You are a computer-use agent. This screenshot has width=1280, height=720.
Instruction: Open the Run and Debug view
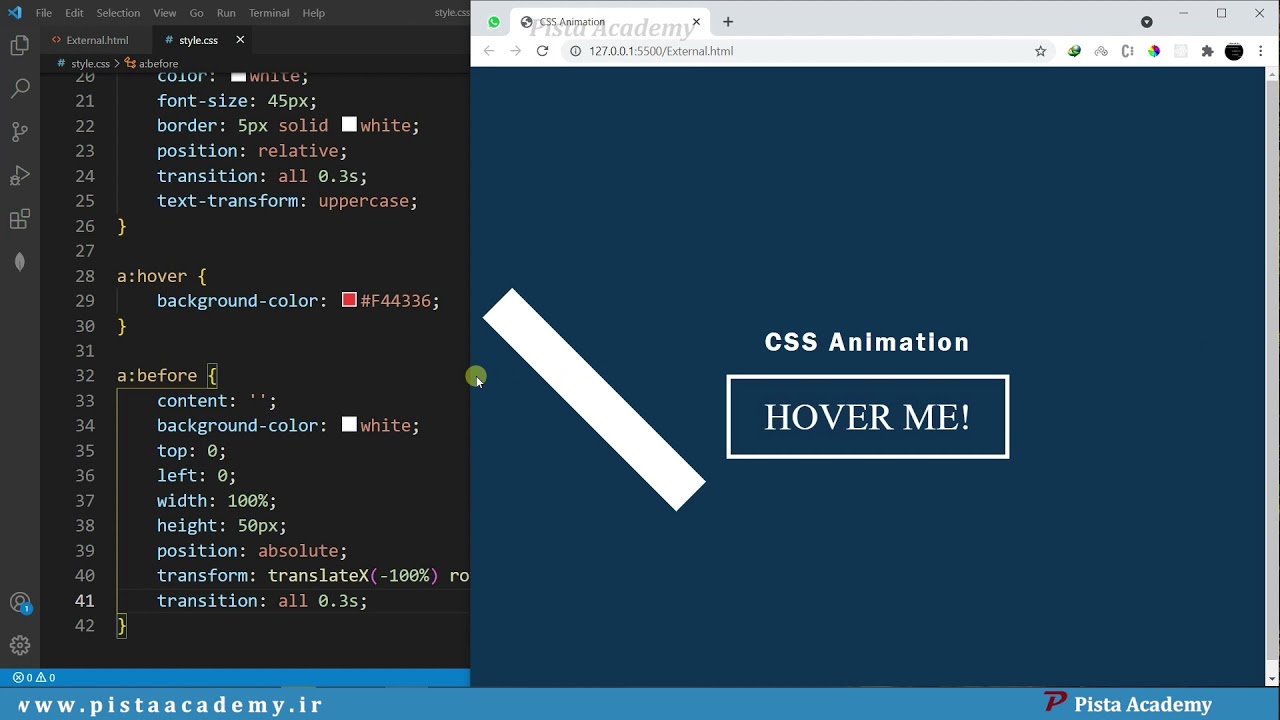point(19,176)
